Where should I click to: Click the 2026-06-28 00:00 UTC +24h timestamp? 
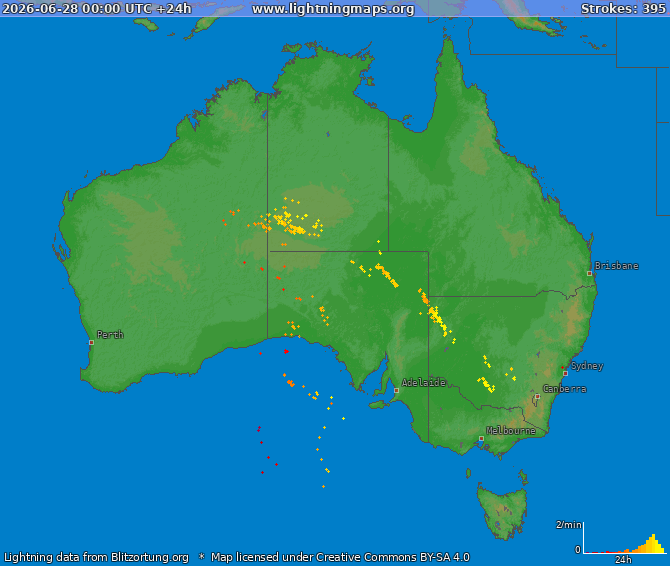click(97, 9)
